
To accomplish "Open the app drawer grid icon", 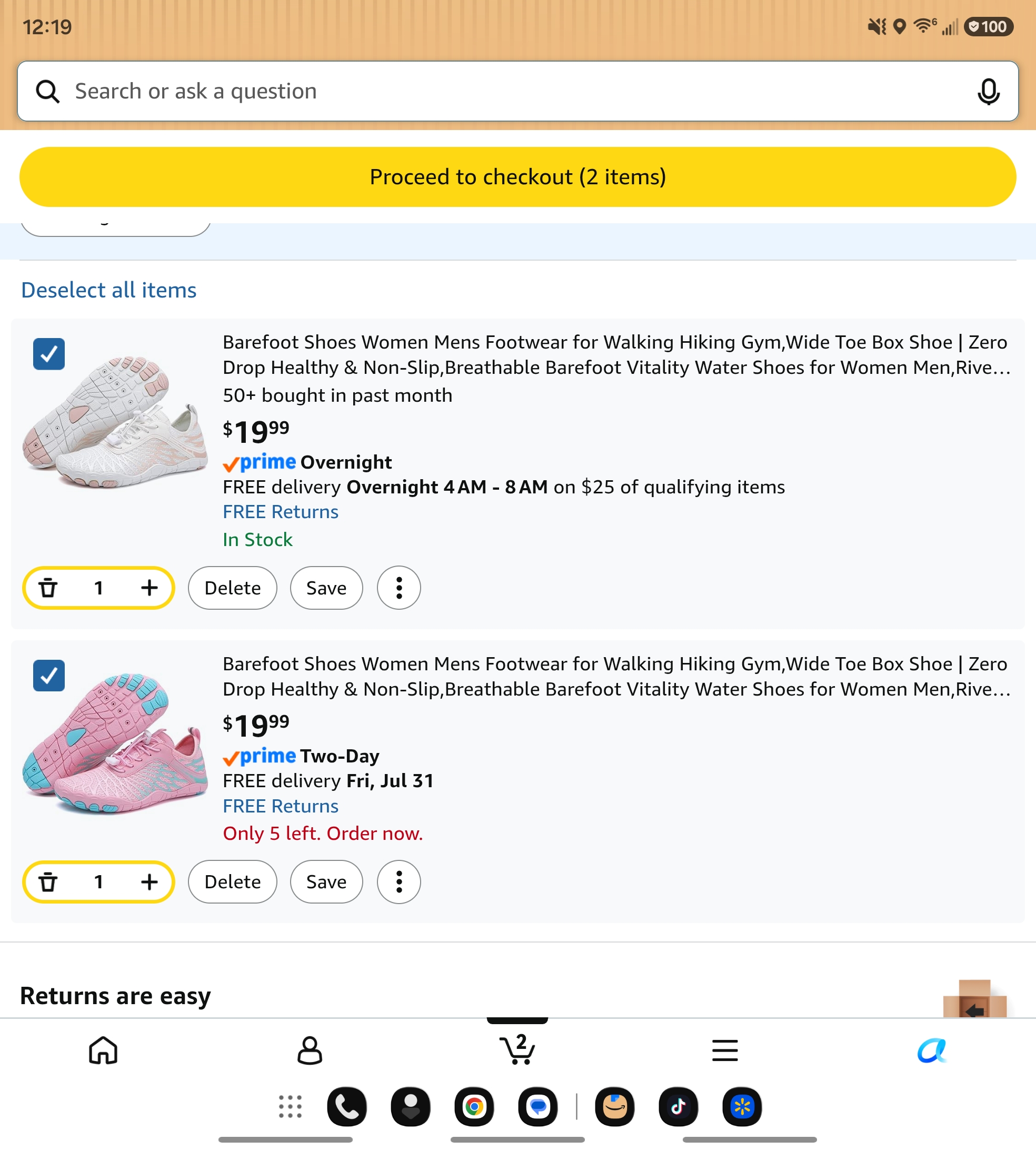I will (290, 1107).
